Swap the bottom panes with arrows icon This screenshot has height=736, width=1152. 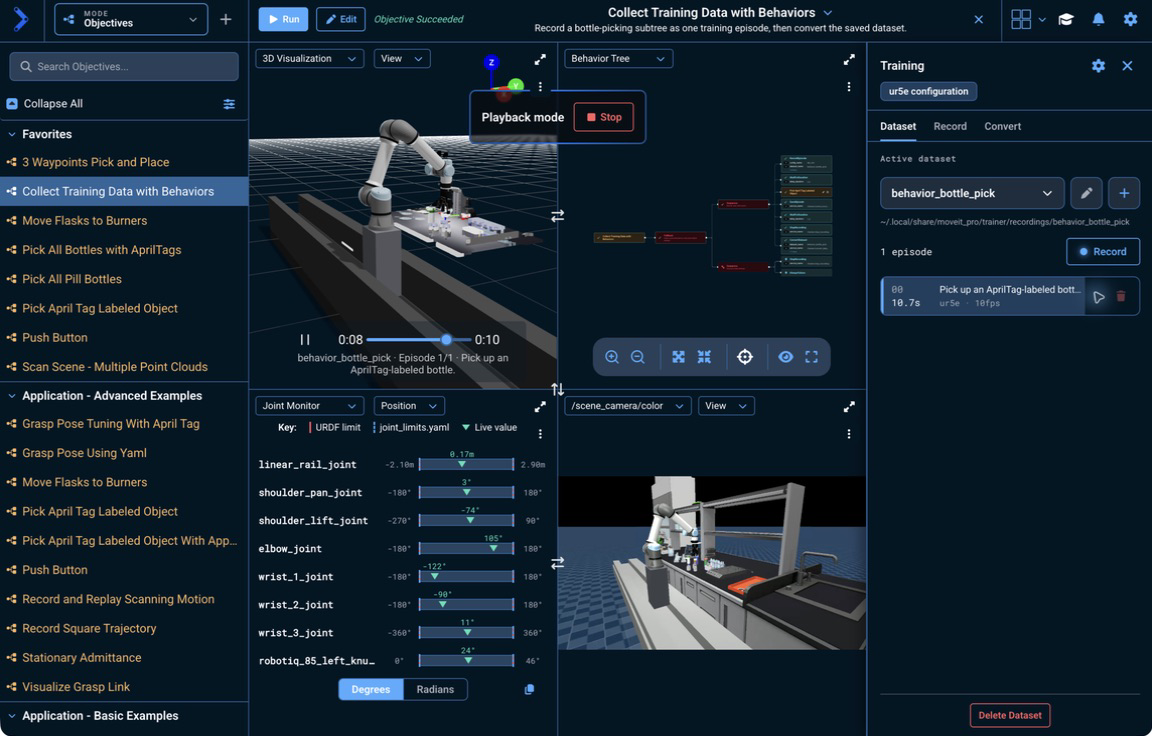558,563
